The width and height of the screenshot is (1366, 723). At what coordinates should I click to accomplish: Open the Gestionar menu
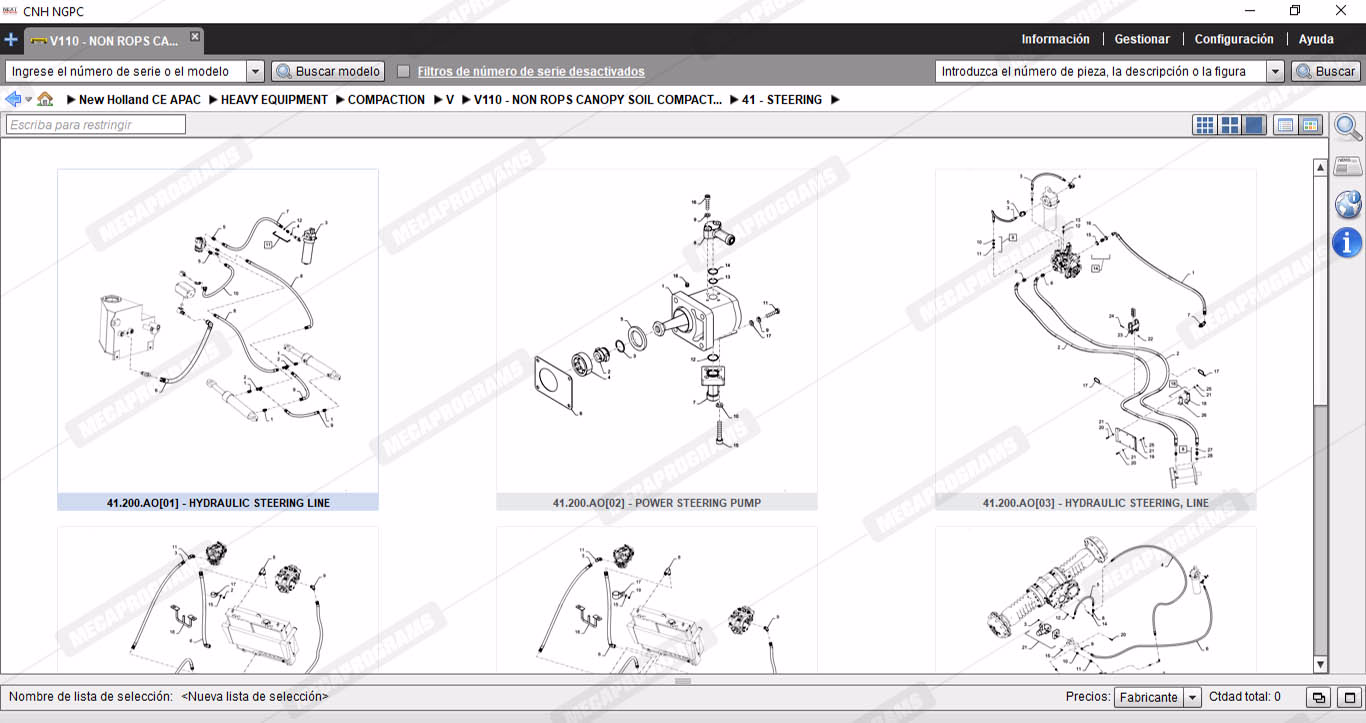coord(1142,39)
